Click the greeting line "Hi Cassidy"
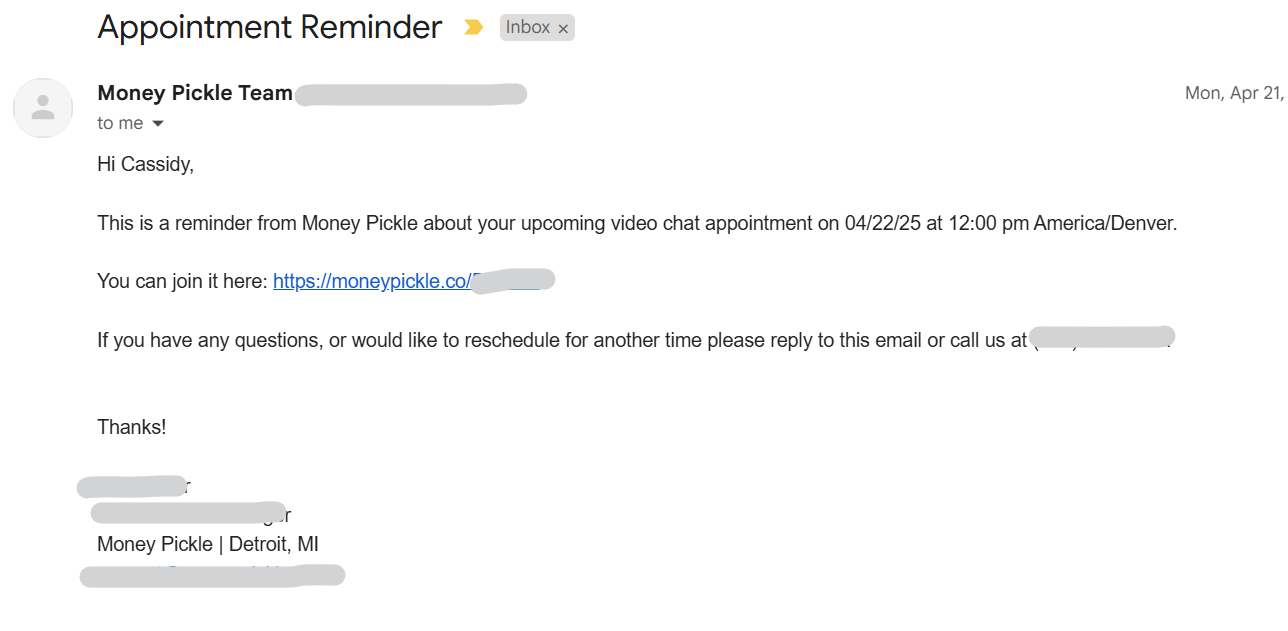Image resolution: width=1288 pixels, height=631 pixels. (x=145, y=163)
